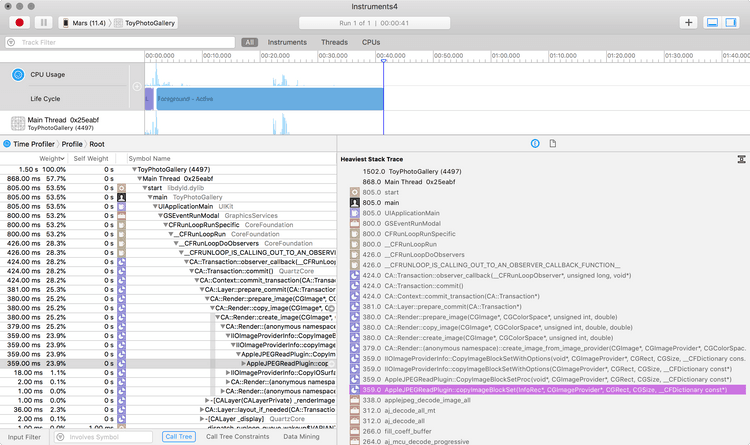Screen dimensions: 750x445
Task: Select the CA::Transaction::commit() tree row
Action: (x=168, y=271)
